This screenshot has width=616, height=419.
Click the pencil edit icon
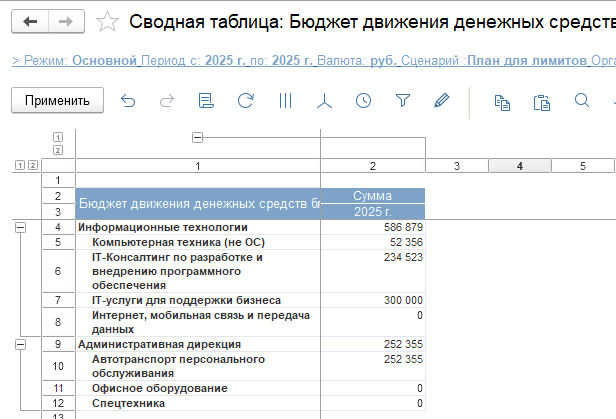(442, 100)
